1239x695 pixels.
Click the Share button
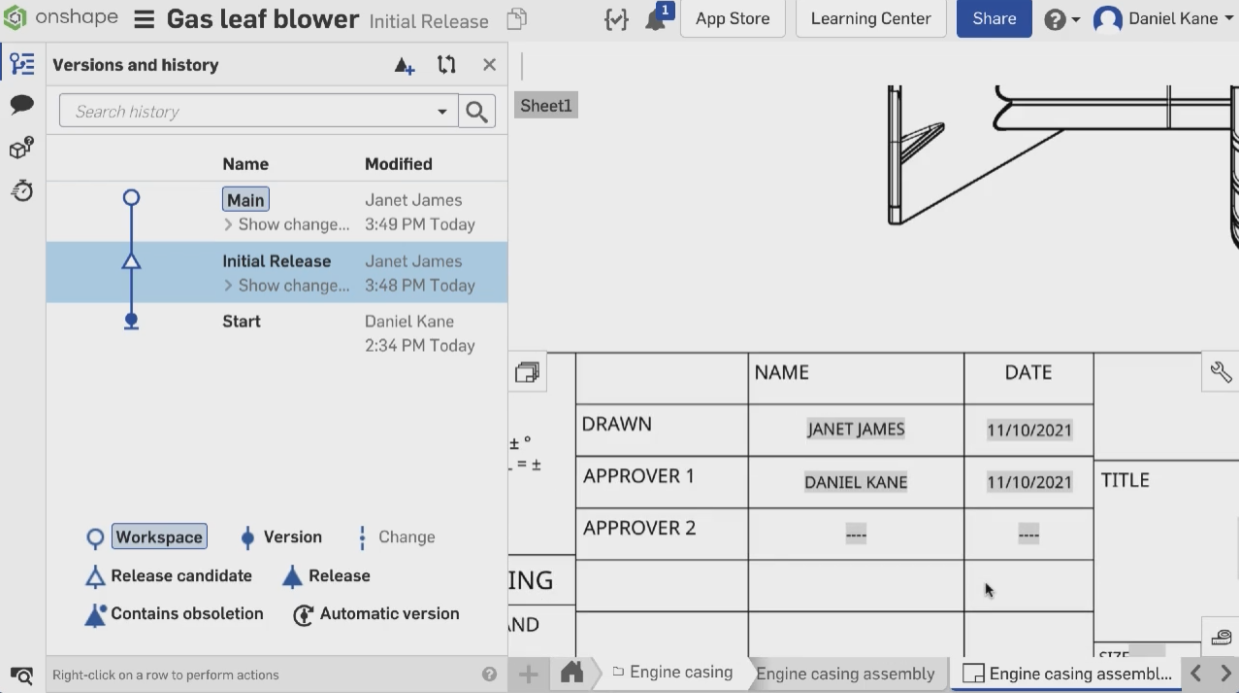(x=994, y=19)
